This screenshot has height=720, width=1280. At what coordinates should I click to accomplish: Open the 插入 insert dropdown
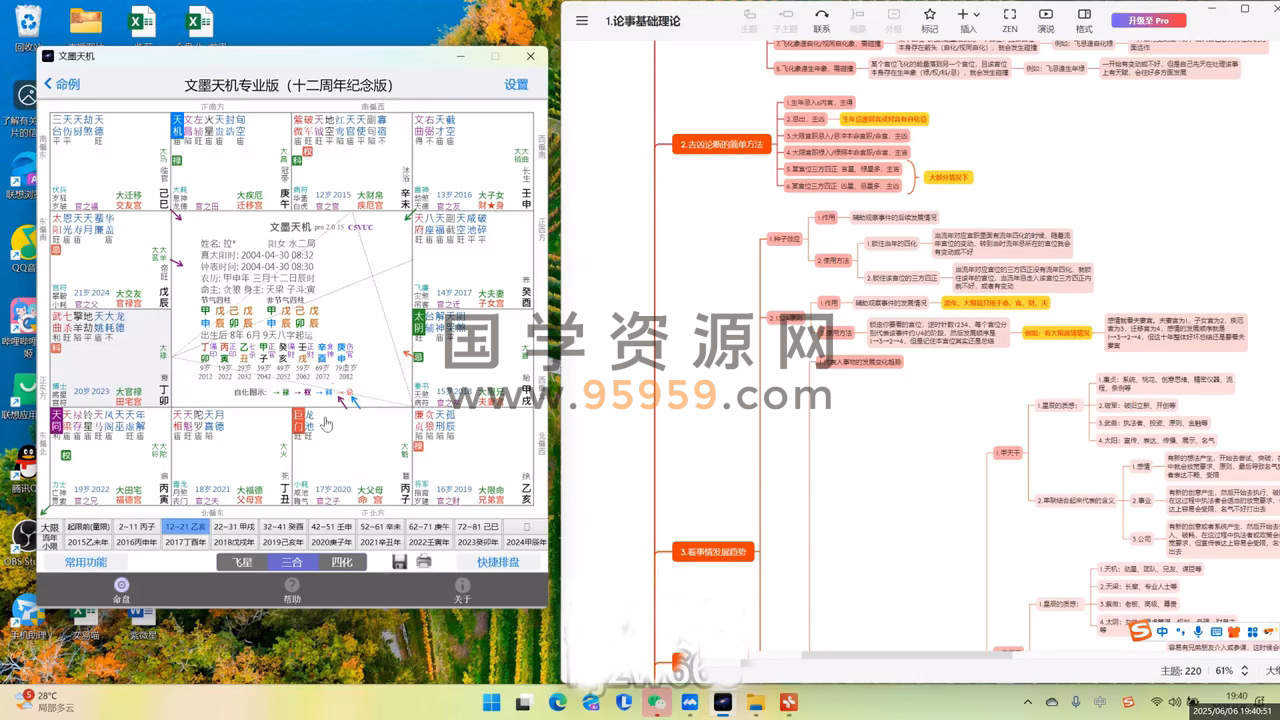point(968,20)
